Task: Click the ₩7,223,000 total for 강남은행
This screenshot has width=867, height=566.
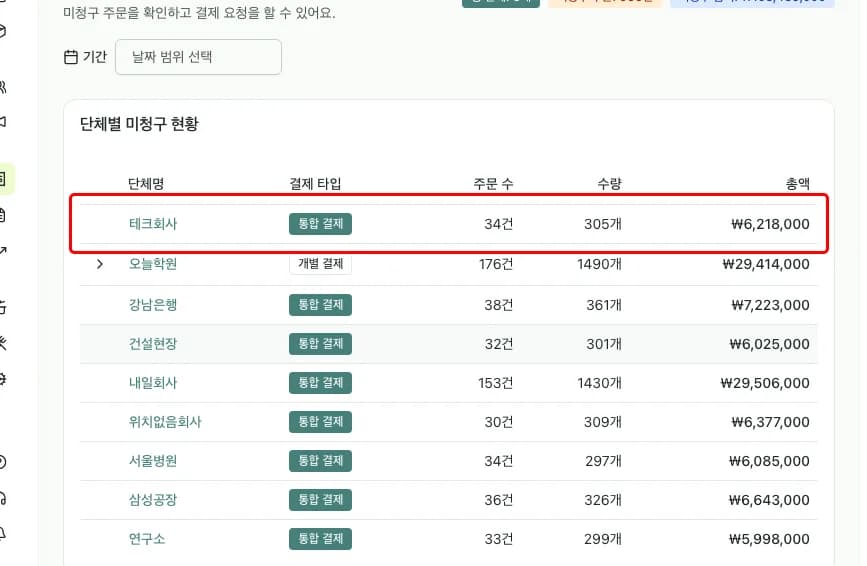Action: (x=770, y=305)
